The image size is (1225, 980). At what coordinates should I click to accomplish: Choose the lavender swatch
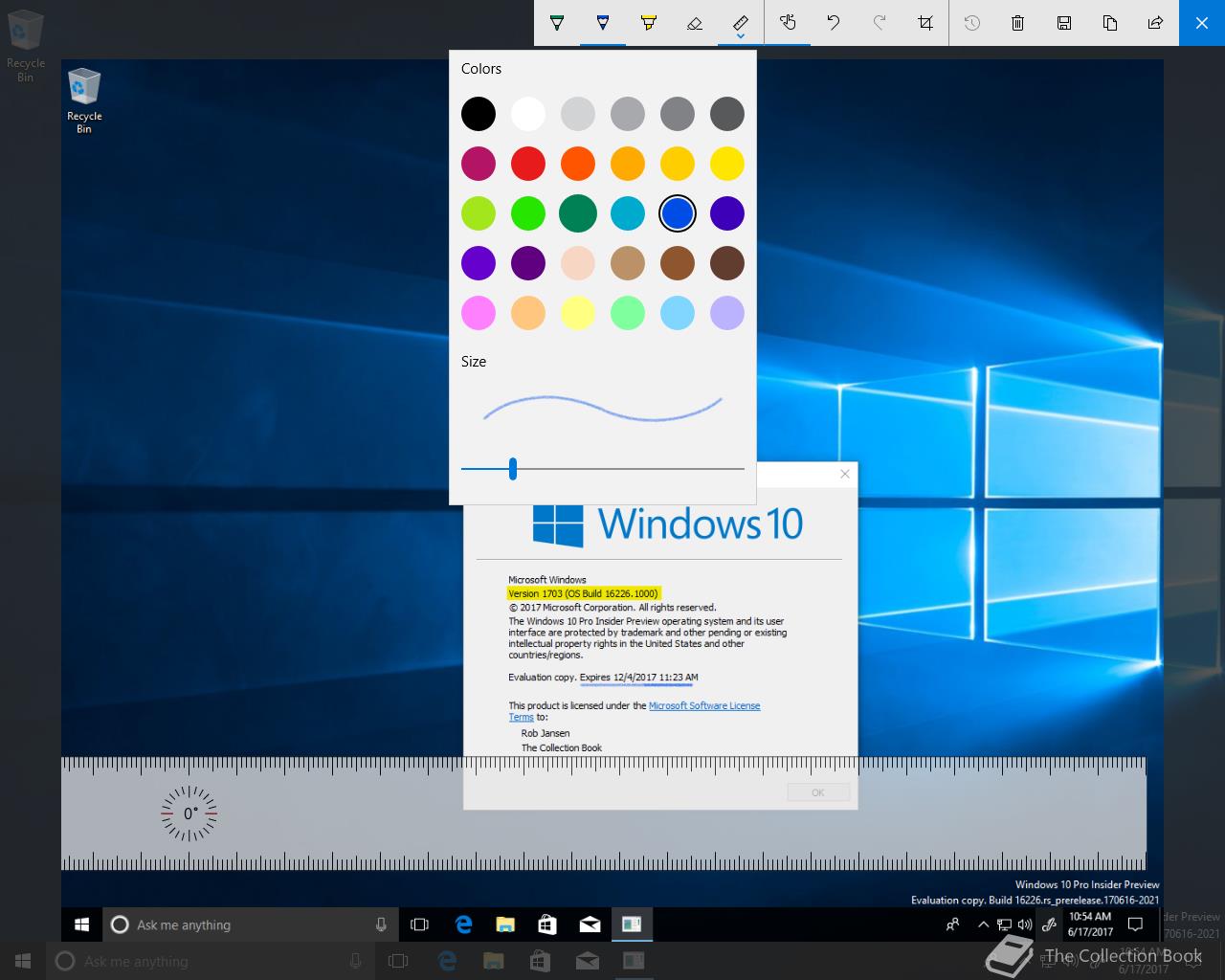point(727,313)
